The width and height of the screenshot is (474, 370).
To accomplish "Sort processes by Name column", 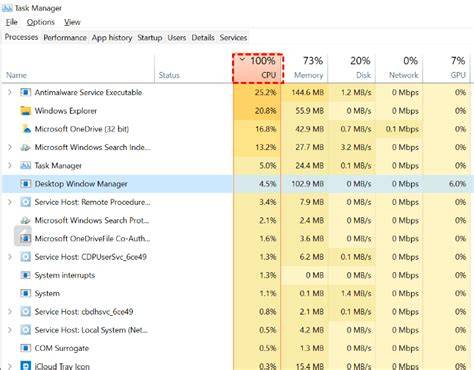I will (x=78, y=68).
